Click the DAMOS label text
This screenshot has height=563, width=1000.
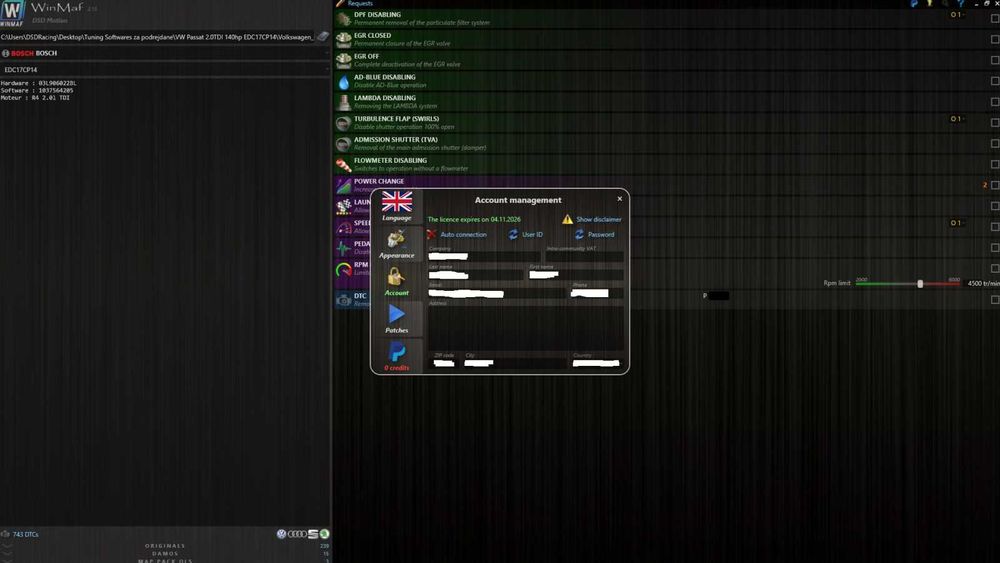[x=165, y=553]
